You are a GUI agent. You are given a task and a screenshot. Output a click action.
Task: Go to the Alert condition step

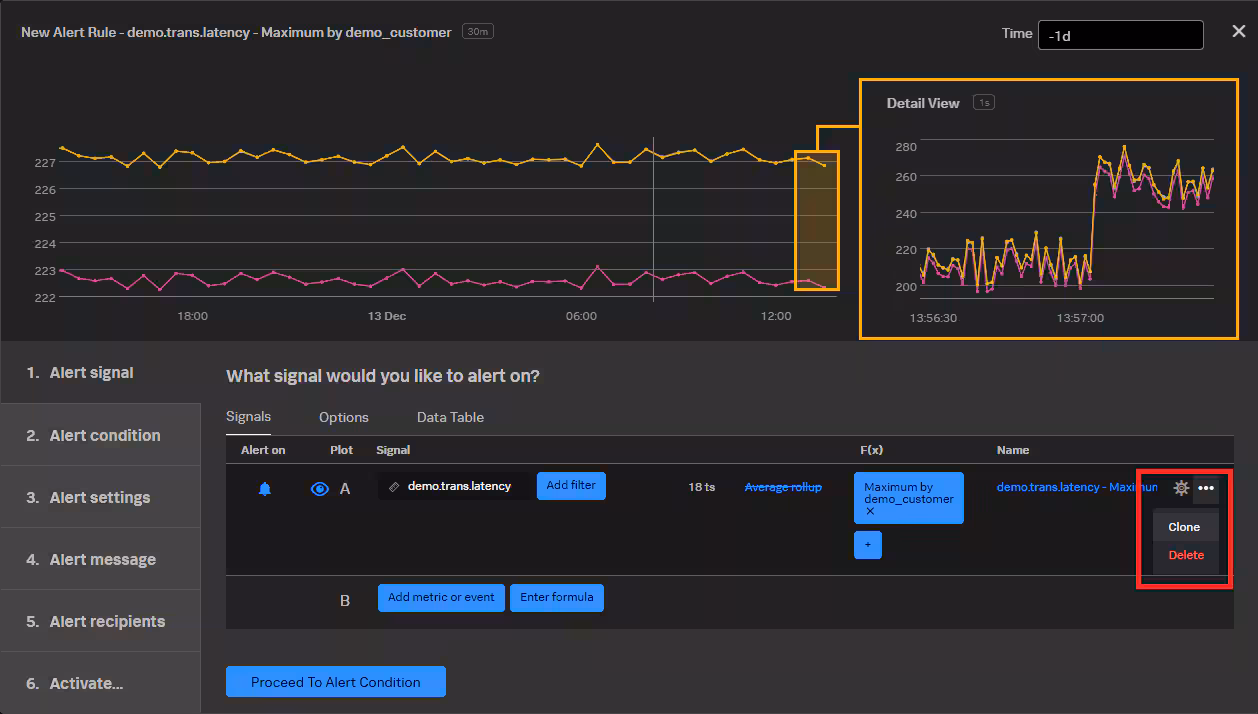[104, 435]
